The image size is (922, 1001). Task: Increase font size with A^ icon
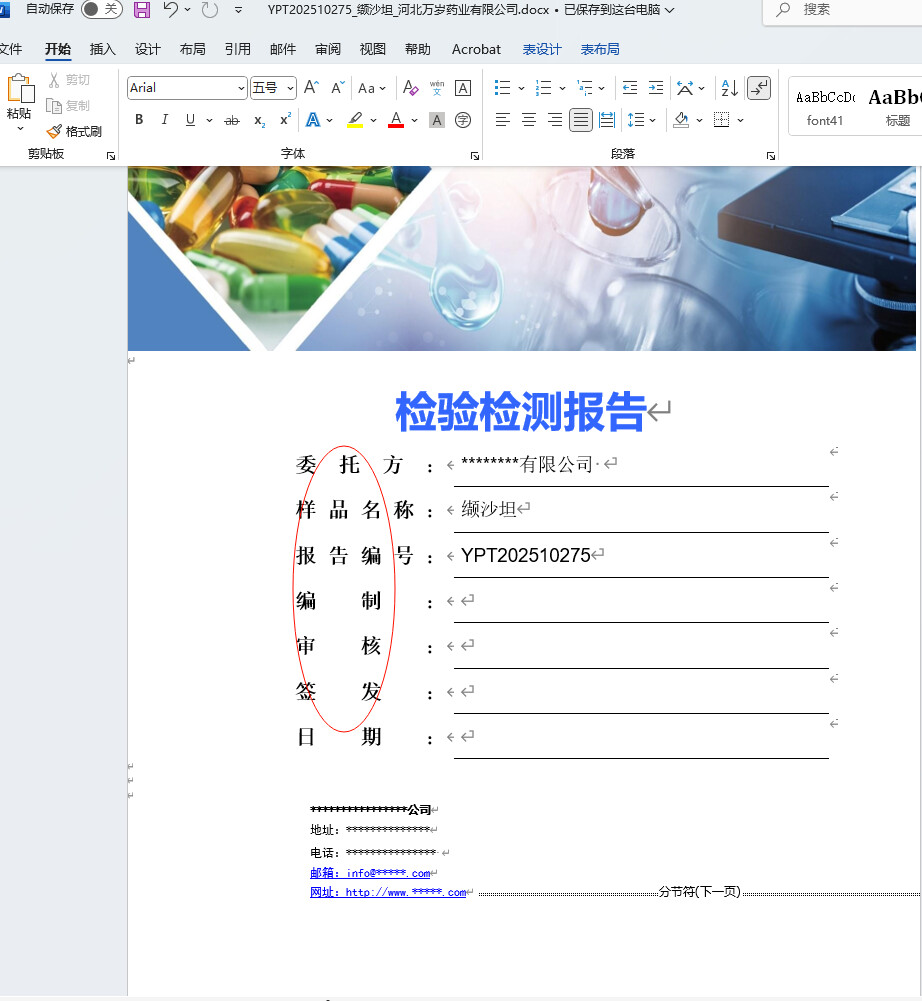tap(312, 87)
